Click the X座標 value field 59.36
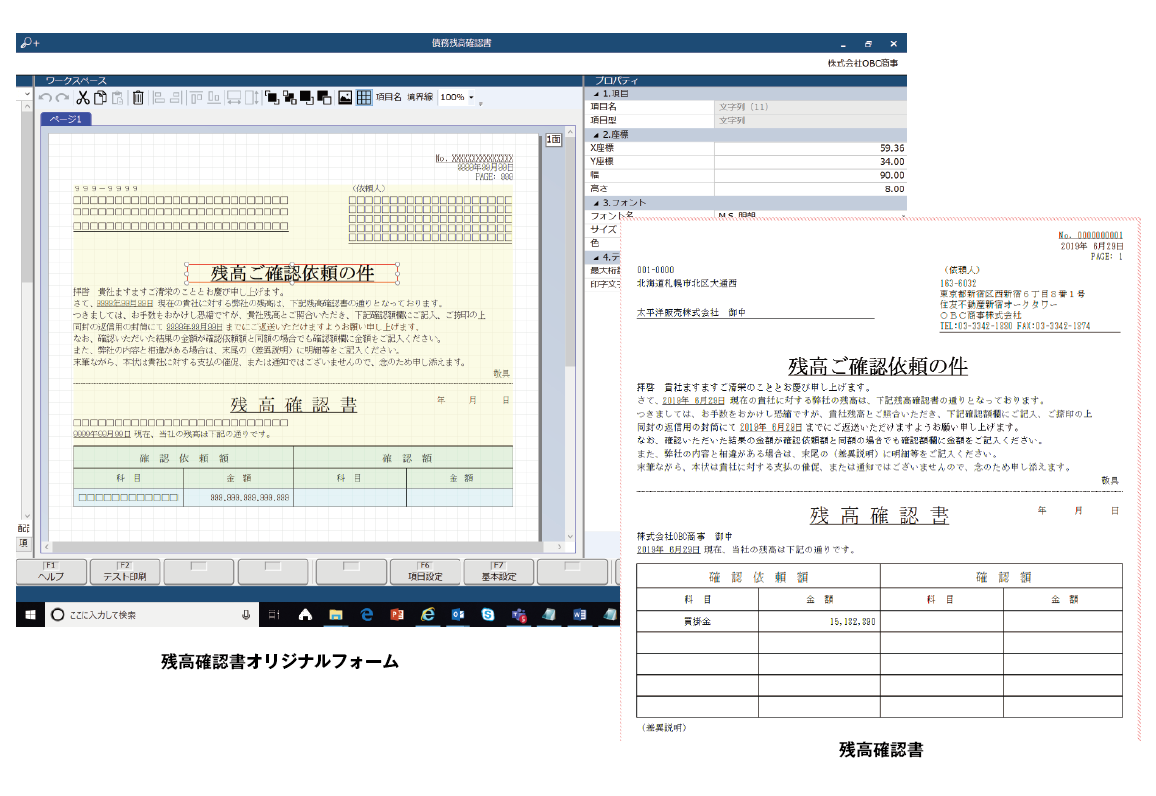 810,148
